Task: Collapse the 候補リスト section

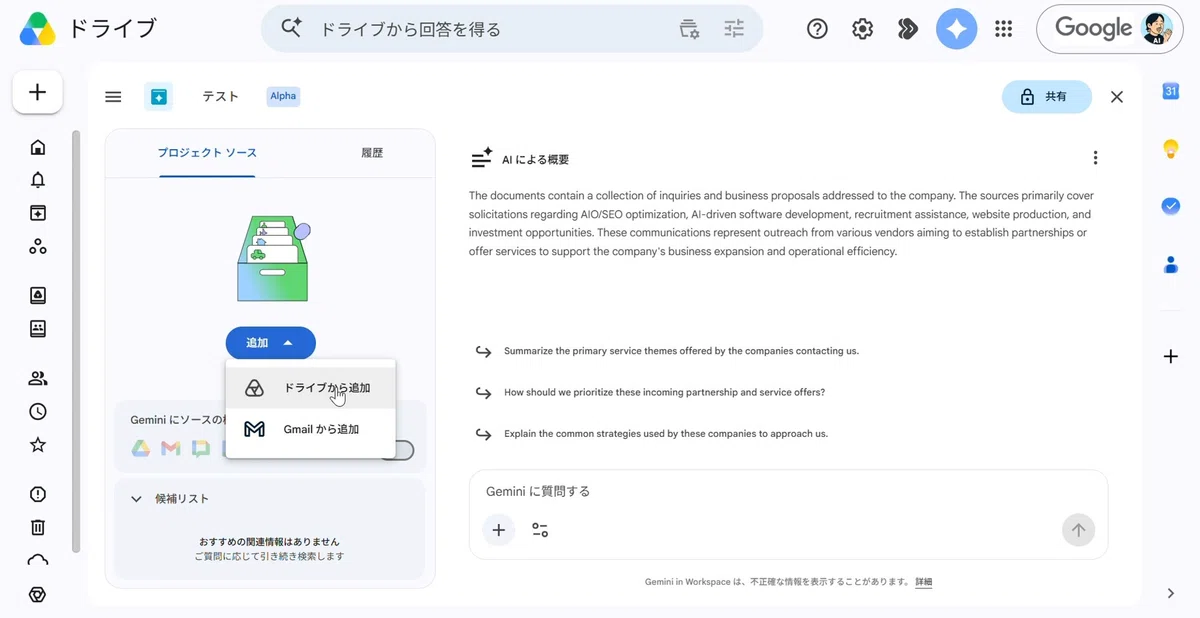Action: 136,499
